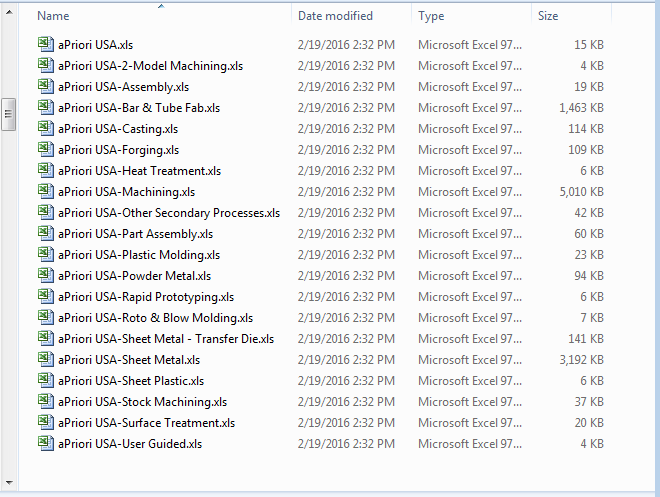
Task: Select file name aPriori USA-Sheet Metal.xls
Action: (x=129, y=361)
